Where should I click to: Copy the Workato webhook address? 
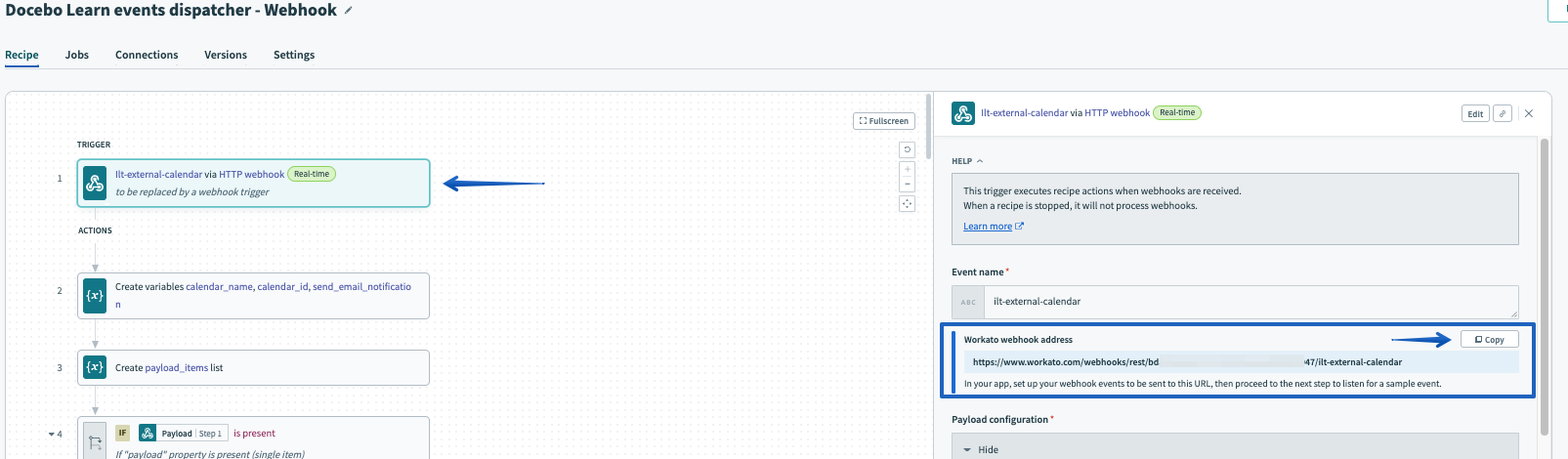point(1490,339)
